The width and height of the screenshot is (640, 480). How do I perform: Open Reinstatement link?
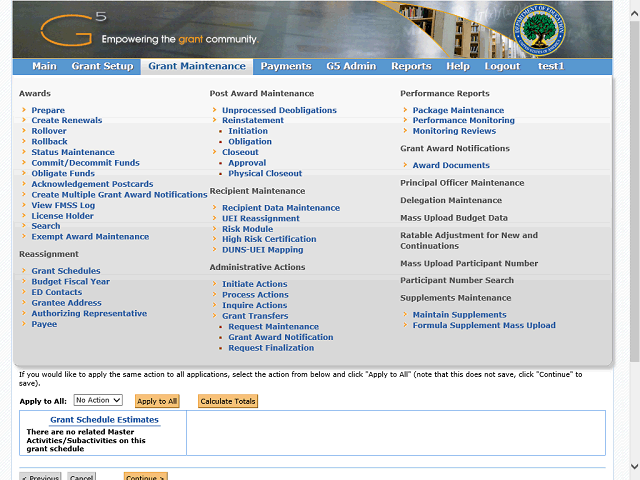(x=253, y=120)
